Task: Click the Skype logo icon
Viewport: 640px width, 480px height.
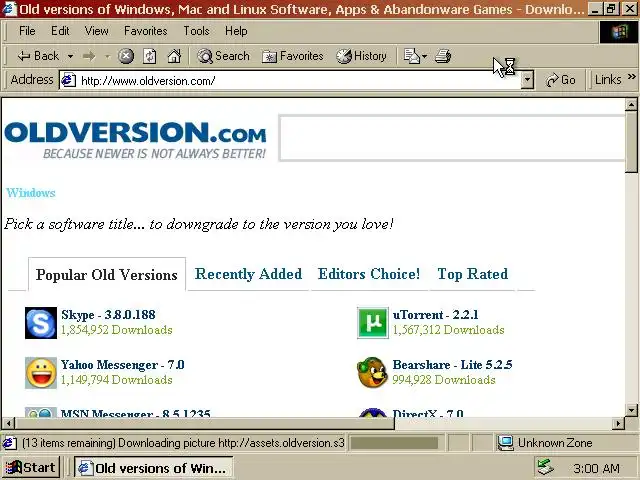Action: 41,323
